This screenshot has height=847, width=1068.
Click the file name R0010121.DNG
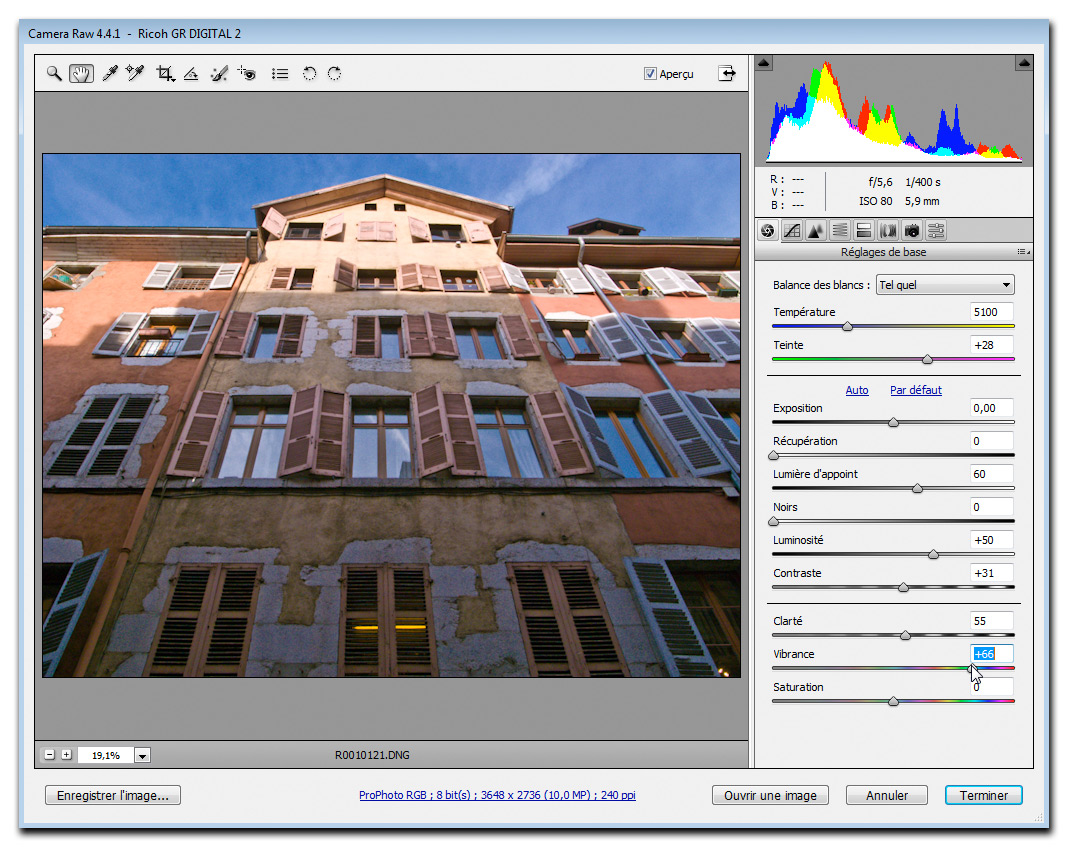[x=372, y=755]
